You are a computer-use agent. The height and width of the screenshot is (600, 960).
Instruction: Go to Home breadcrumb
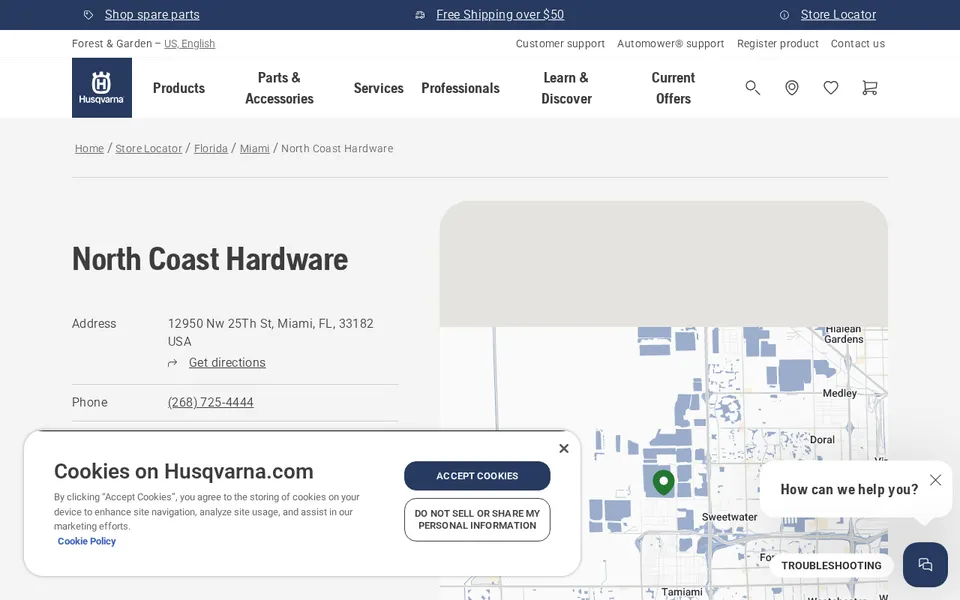(x=89, y=148)
